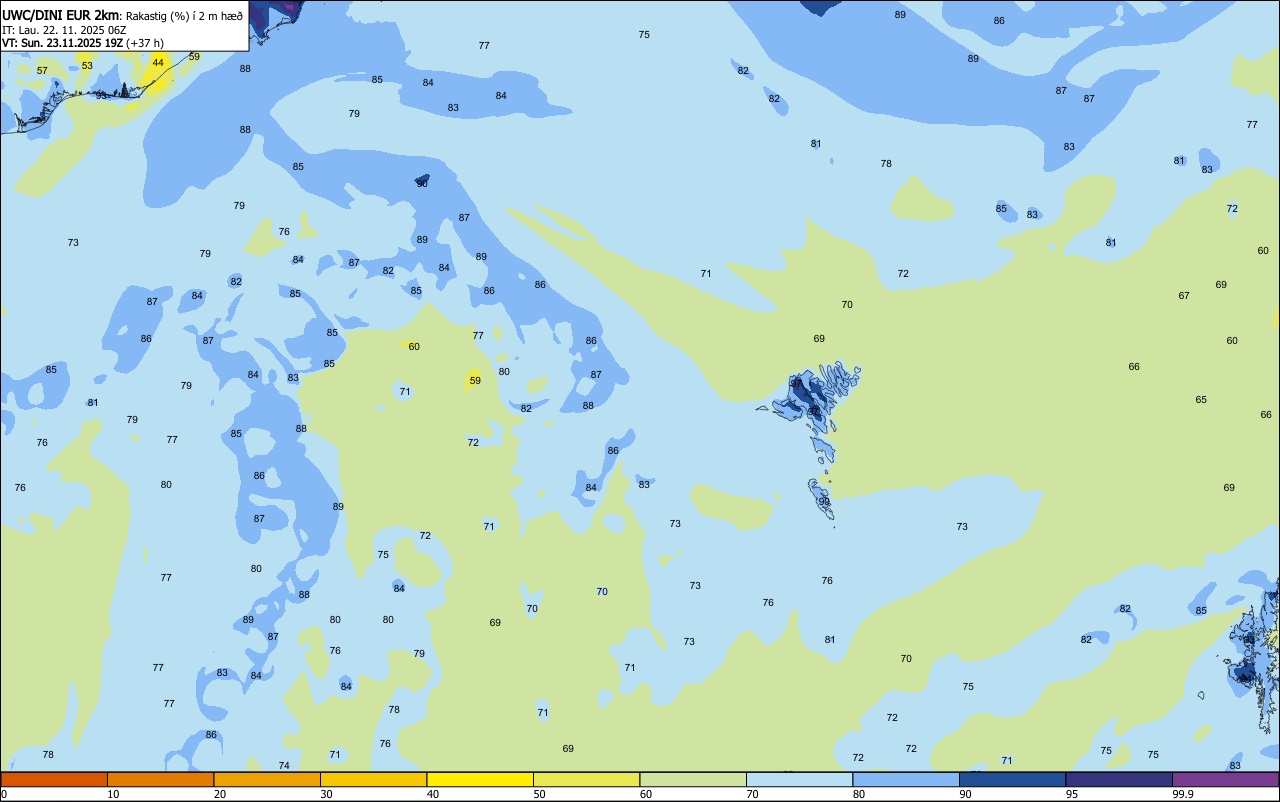Click the humidity value 65 on the map
The width and height of the screenshot is (1280, 802).
point(1201,400)
